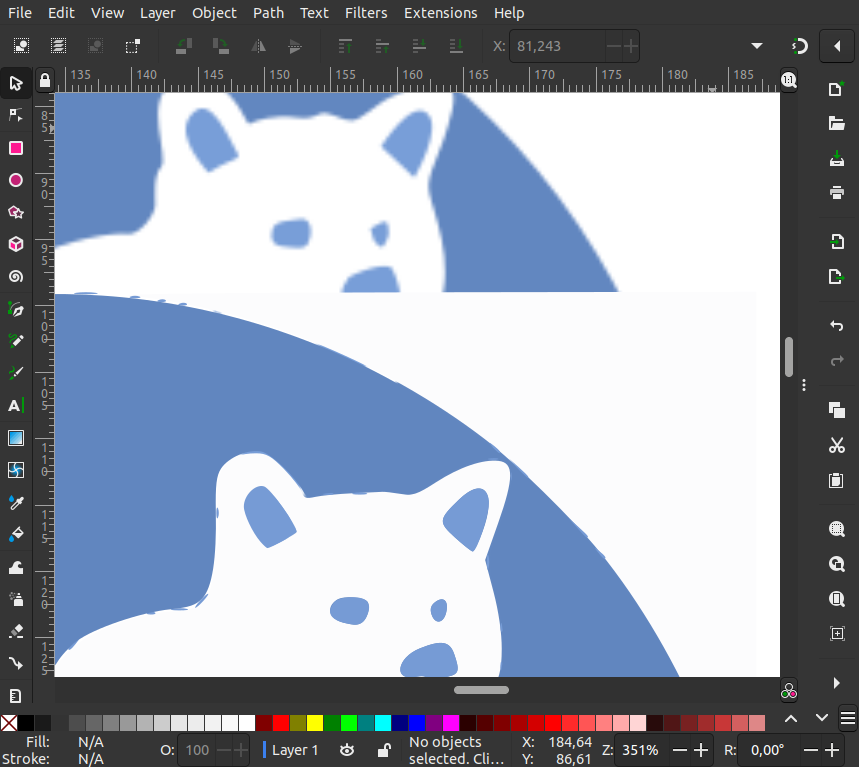Select the Selector arrow tool
859x767 pixels.
pyautogui.click(x=16, y=83)
